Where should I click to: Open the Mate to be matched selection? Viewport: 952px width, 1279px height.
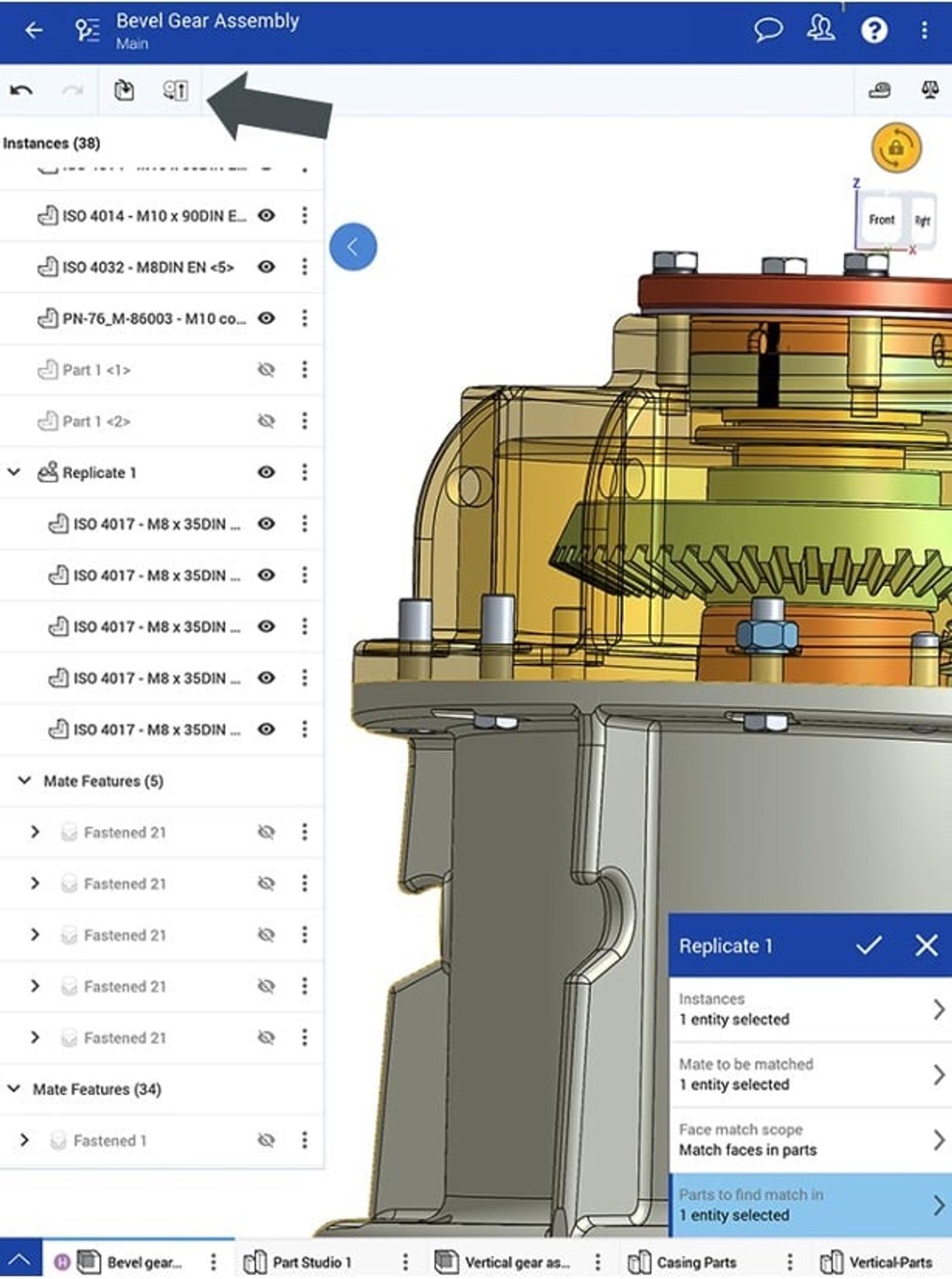tap(810, 1074)
